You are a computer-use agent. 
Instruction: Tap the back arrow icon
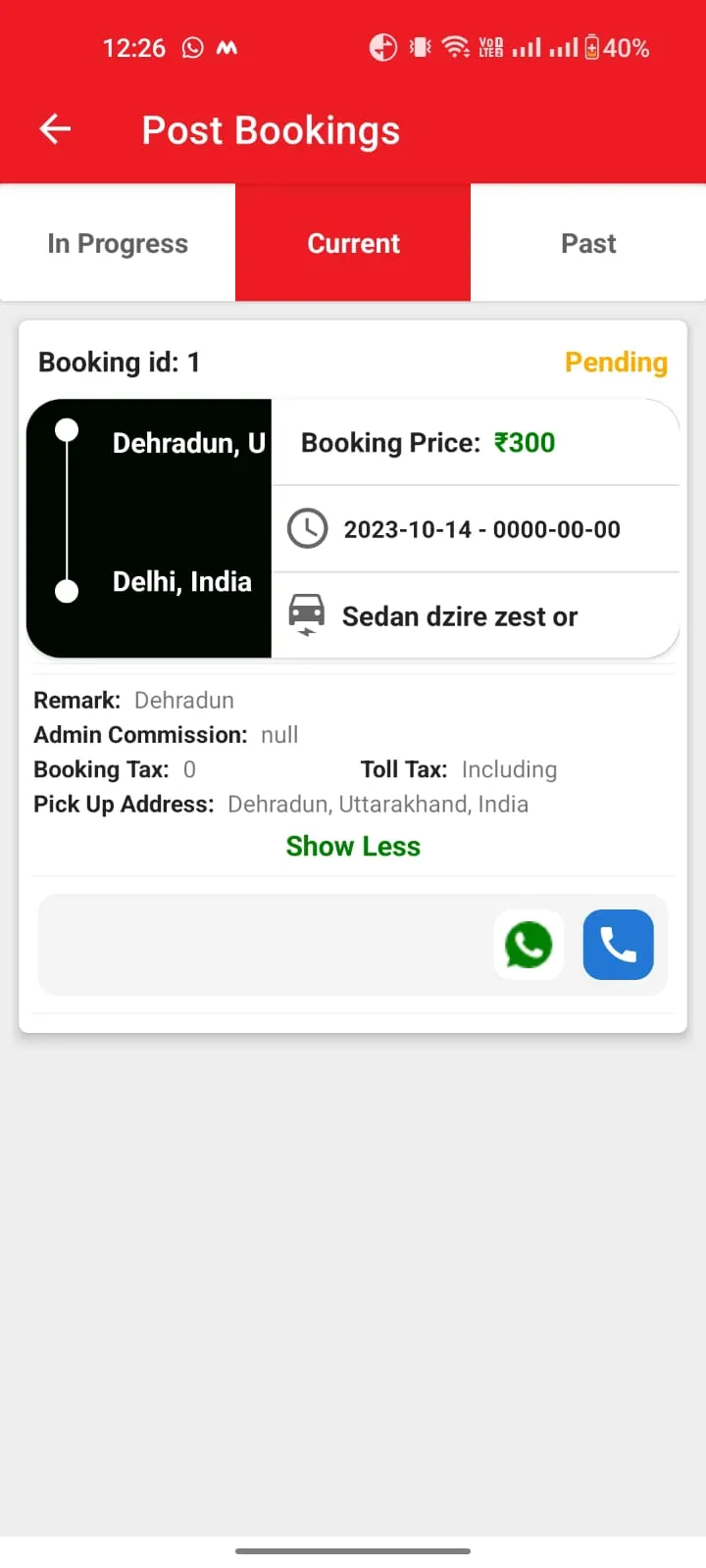pyautogui.click(x=55, y=128)
